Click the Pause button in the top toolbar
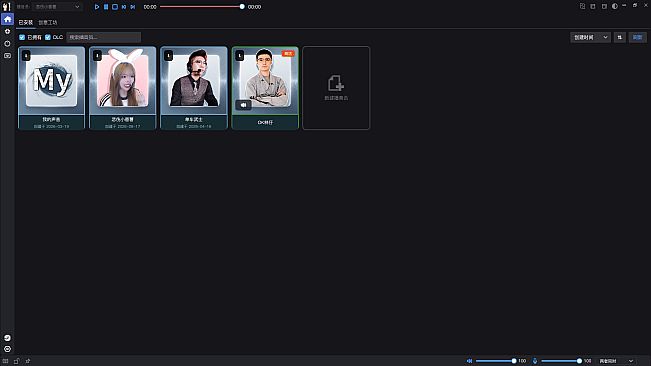651x366 pixels. (106, 7)
